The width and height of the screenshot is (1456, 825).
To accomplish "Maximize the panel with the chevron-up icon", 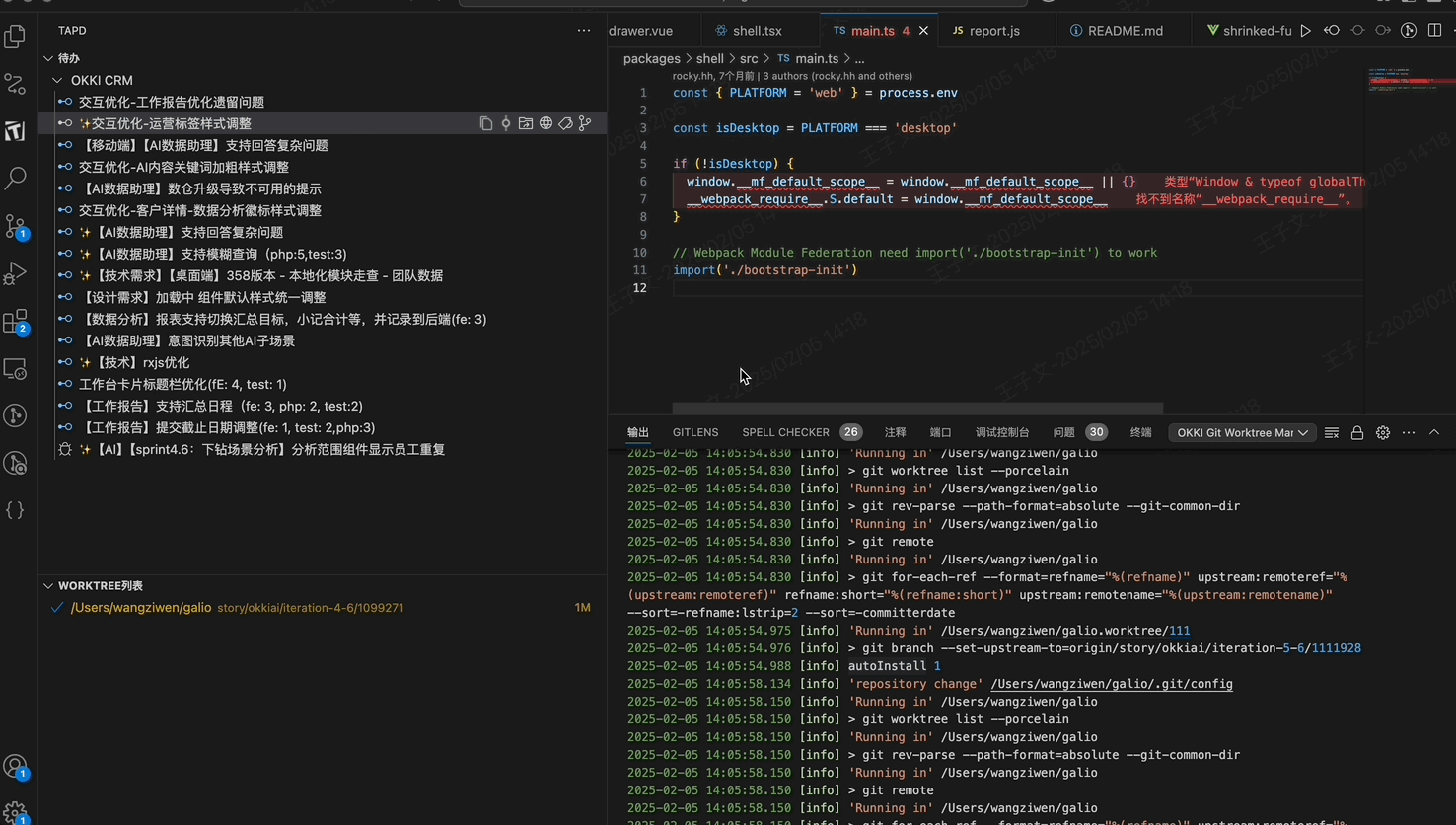I will (x=1434, y=432).
